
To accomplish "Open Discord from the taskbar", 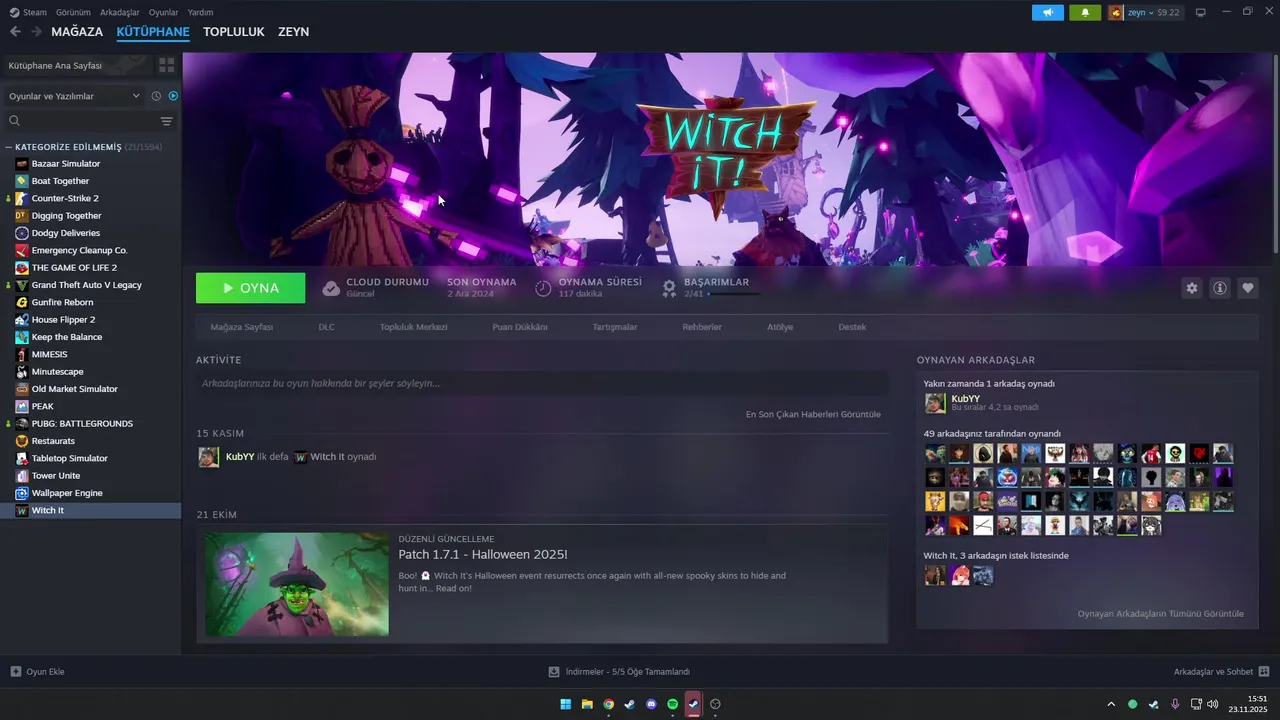I will [651, 704].
